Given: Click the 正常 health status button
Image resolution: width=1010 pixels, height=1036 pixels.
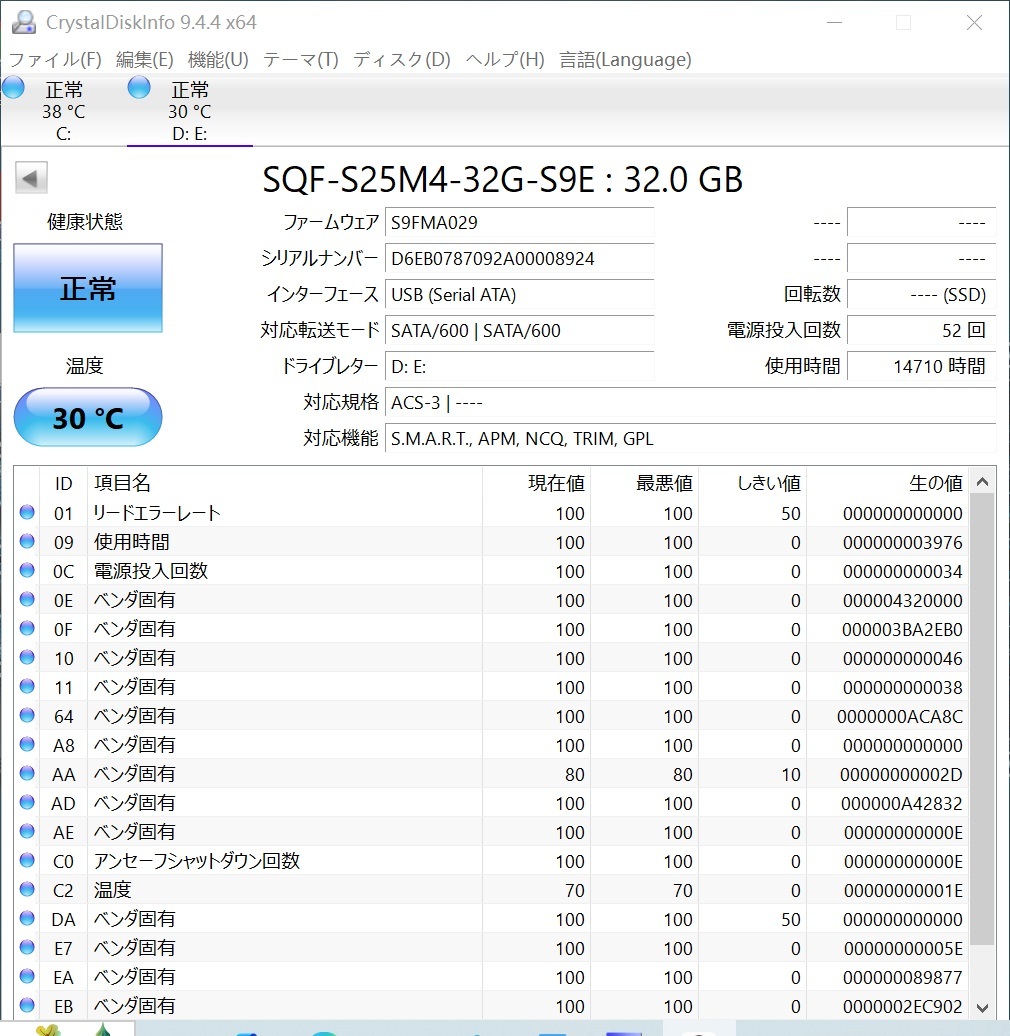Looking at the screenshot, I should point(87,287).
